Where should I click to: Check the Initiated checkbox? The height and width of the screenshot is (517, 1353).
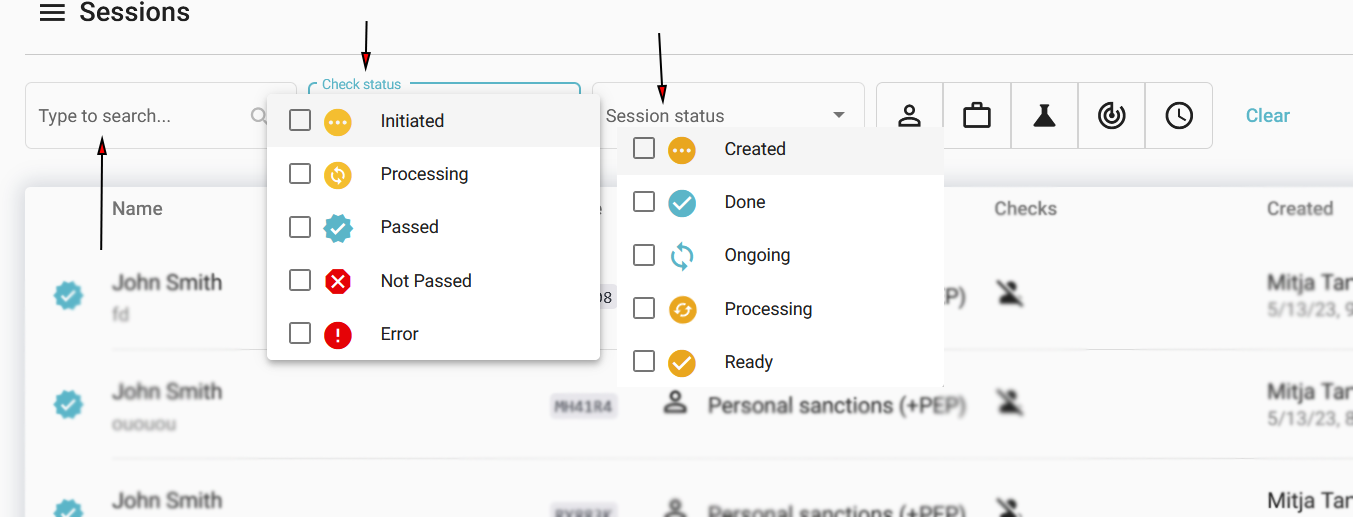point(300,121)
